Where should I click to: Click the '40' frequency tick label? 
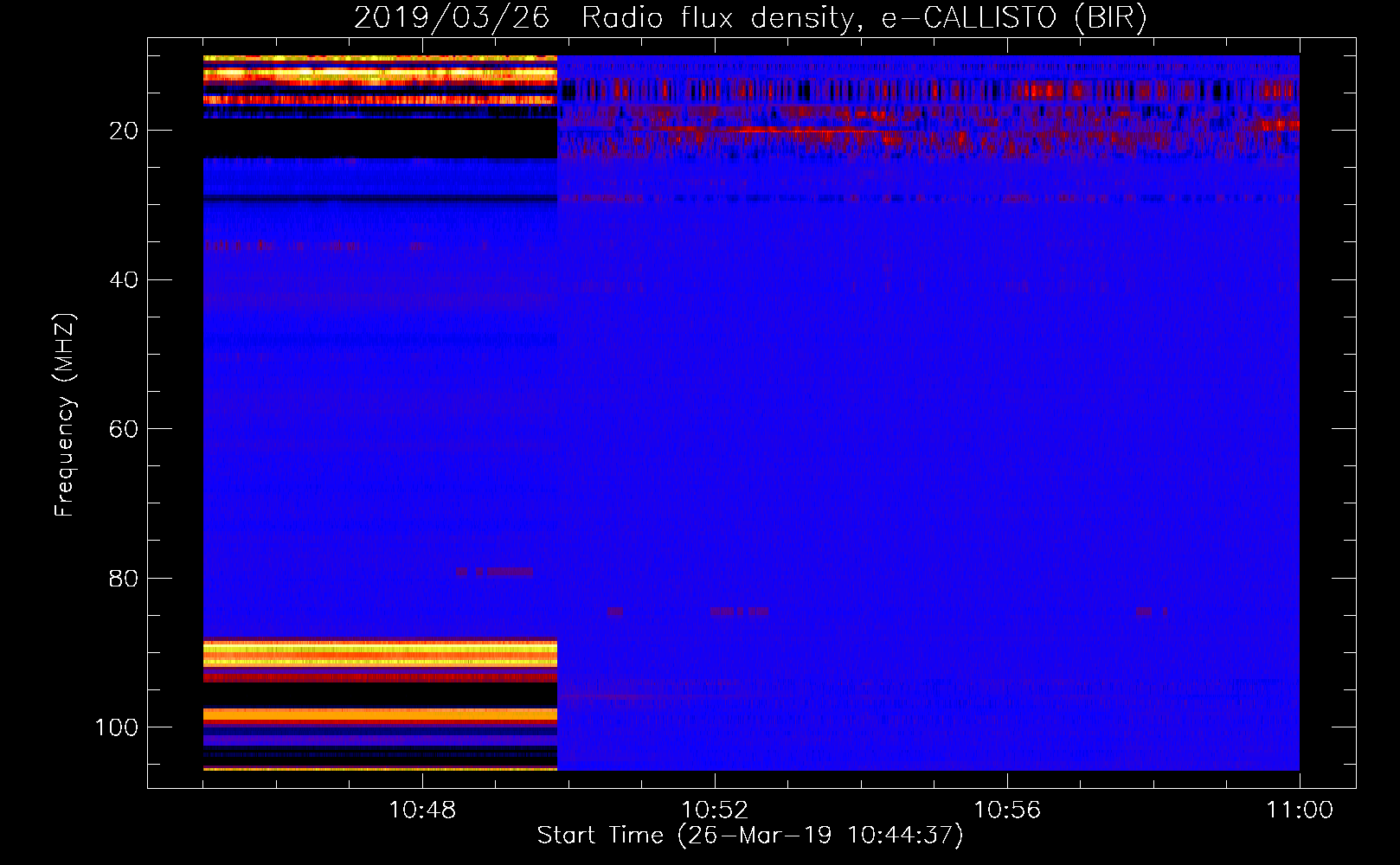click(x=124, y=280)
